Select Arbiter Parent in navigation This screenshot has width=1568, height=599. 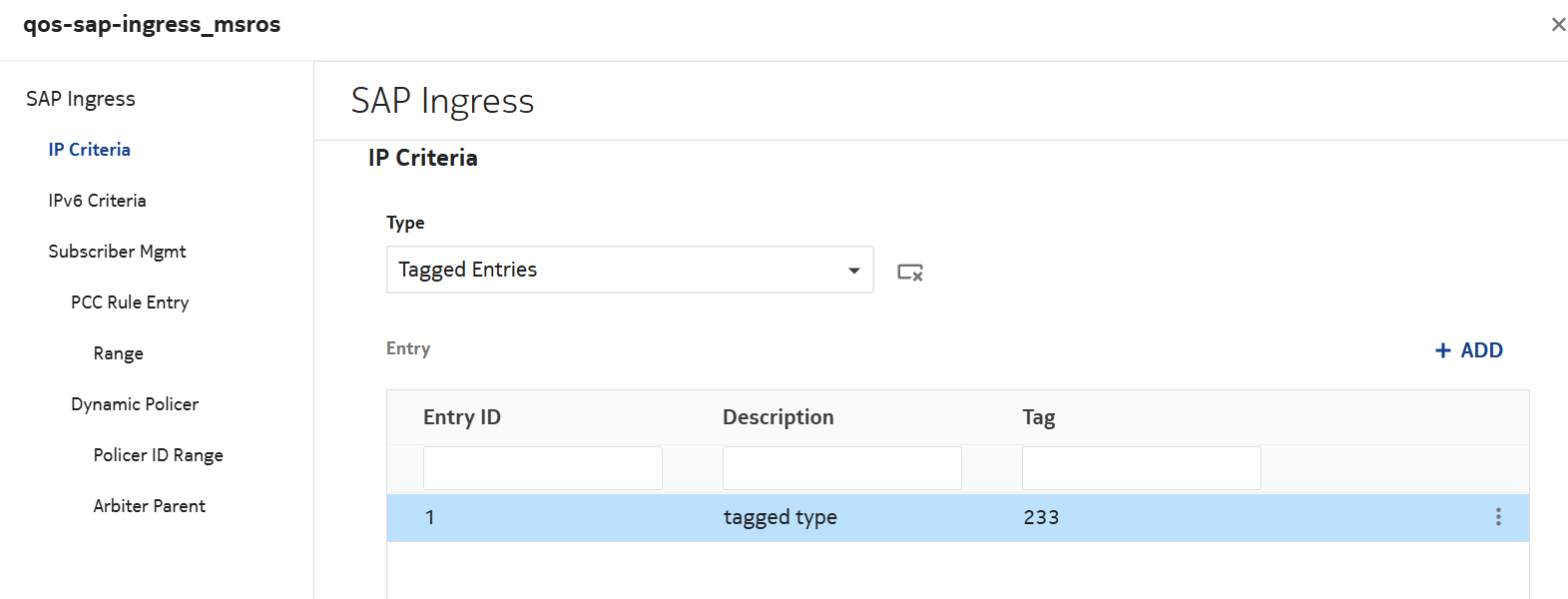tap(150, 506)
